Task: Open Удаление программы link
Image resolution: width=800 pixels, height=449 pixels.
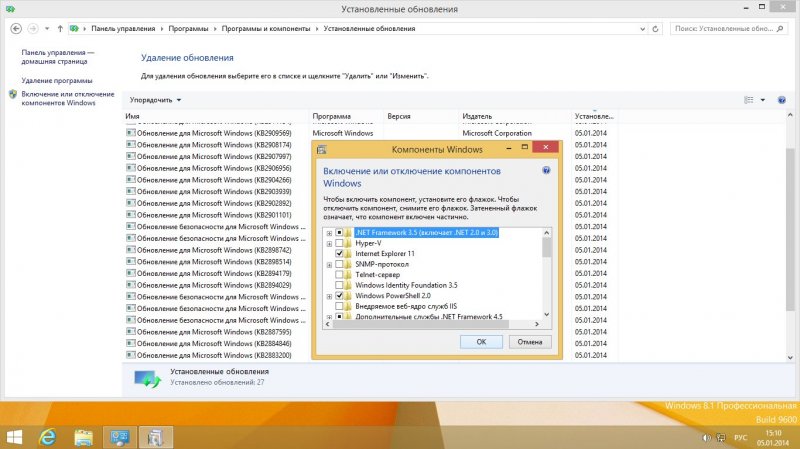Action: click(x=57, y=81)
